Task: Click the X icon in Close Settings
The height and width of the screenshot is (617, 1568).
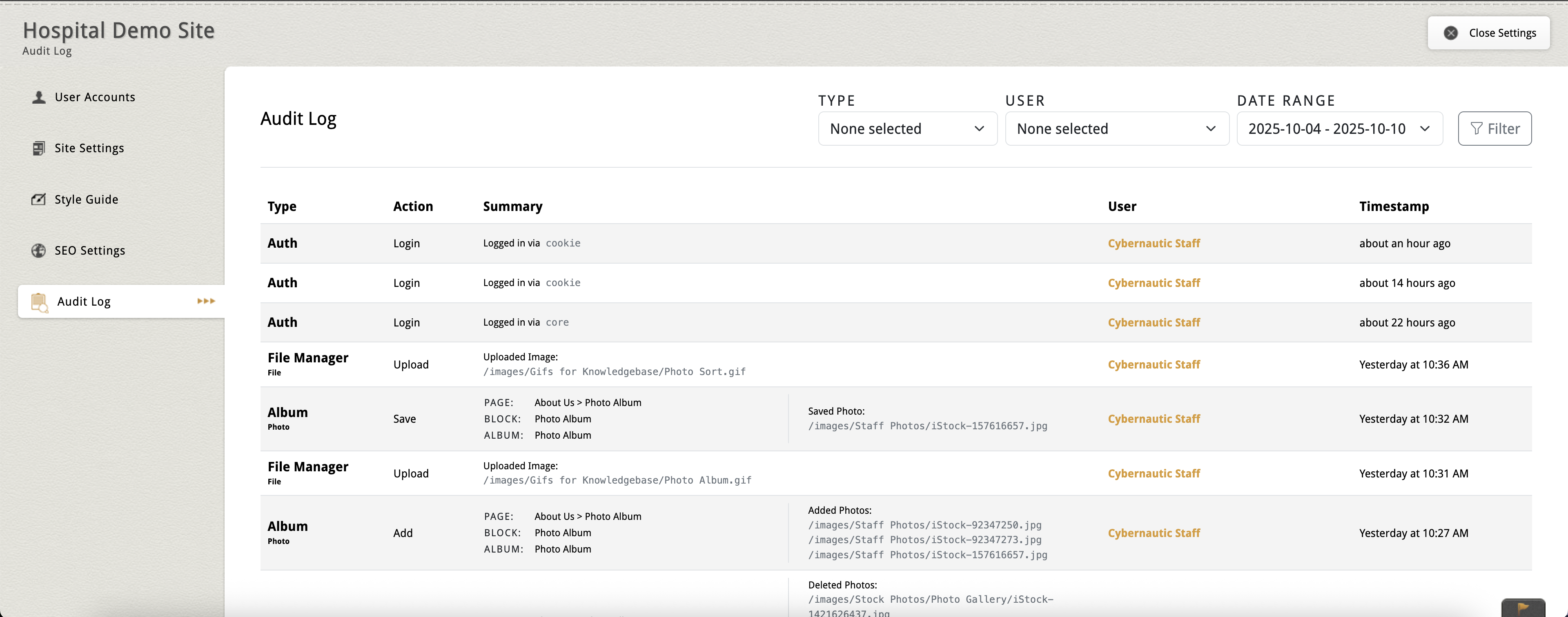Action: pyautogui.click(x=1450, y=33)
